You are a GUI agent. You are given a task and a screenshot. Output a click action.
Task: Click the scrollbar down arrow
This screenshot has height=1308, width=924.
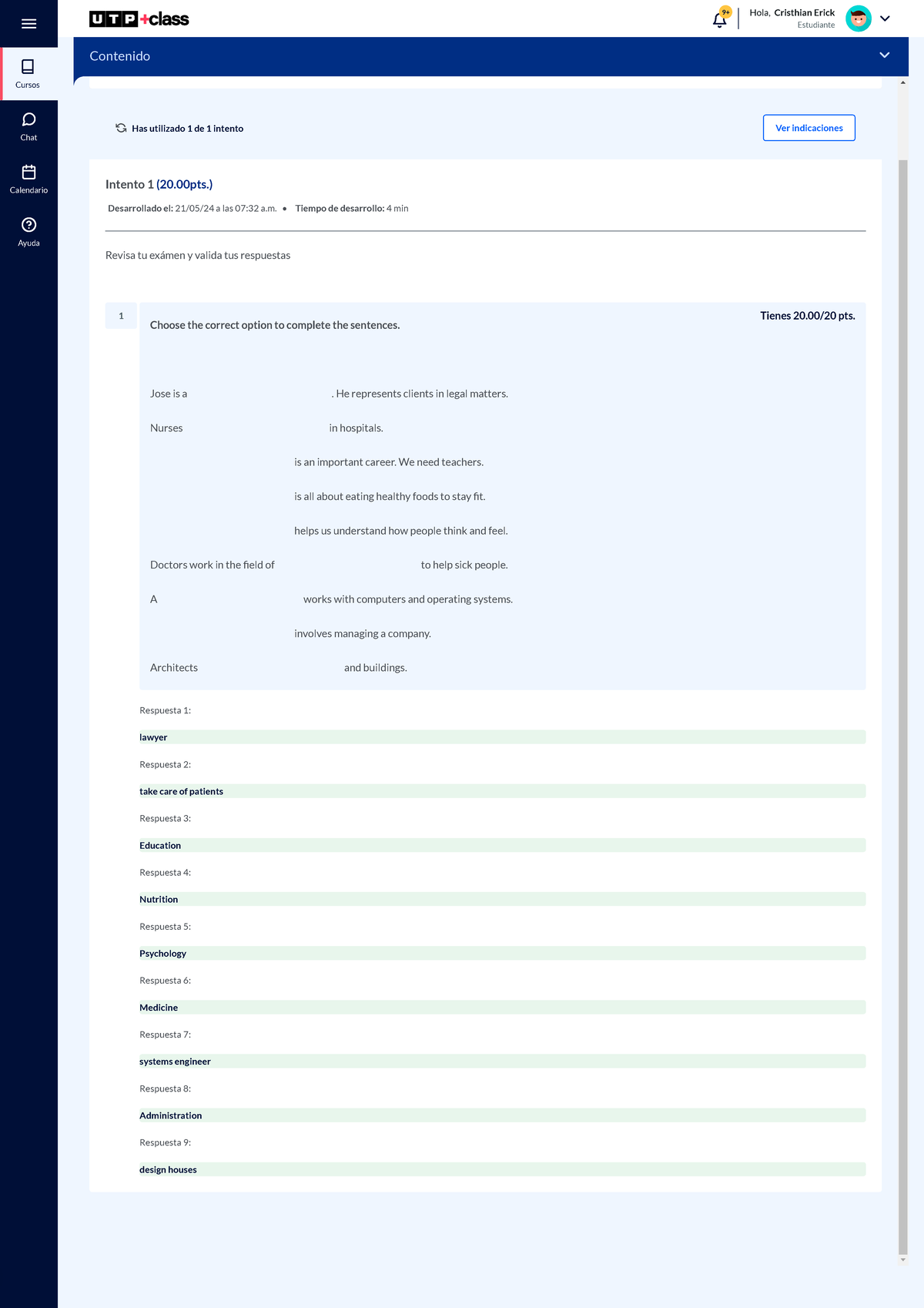[902, 1260]
